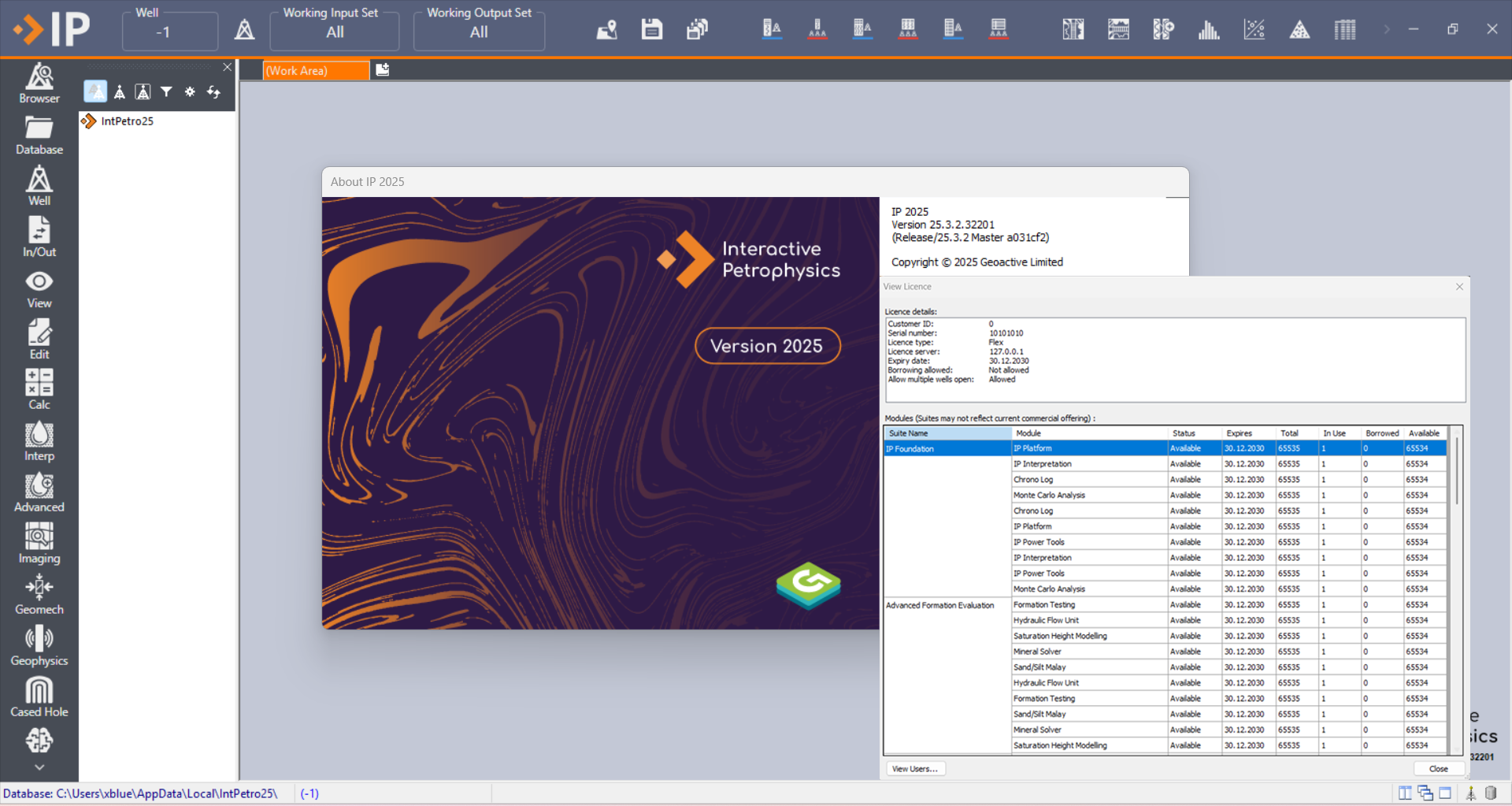Open the Geomech sidebar menu
Viewport: 1512px width, 806px height.
(39, 595)
